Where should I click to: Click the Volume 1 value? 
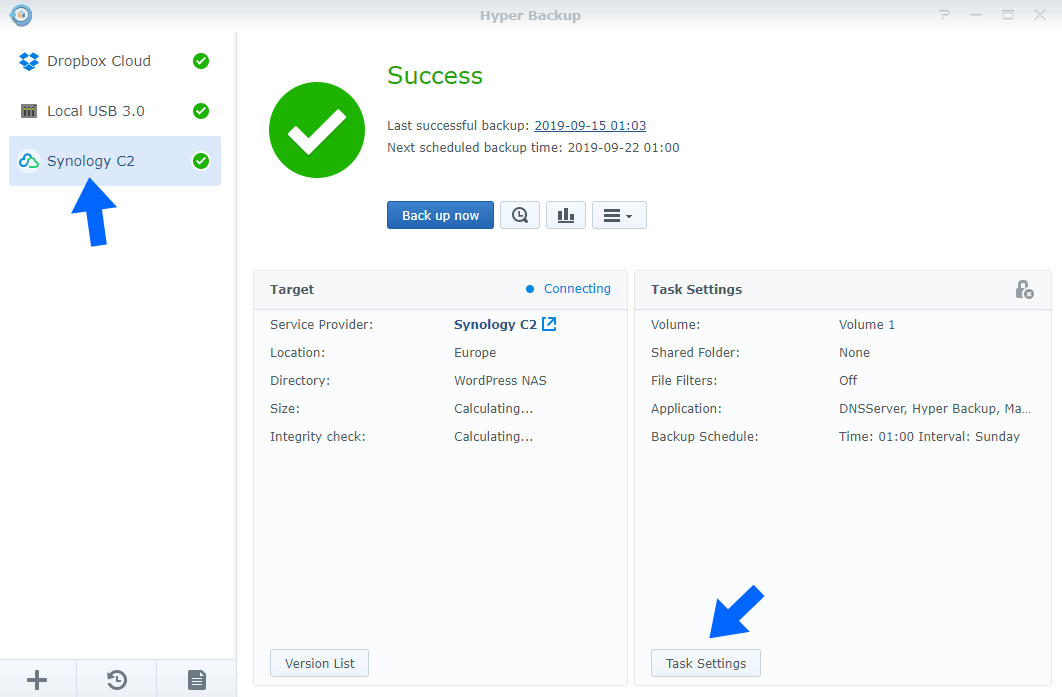coord(866,324)
